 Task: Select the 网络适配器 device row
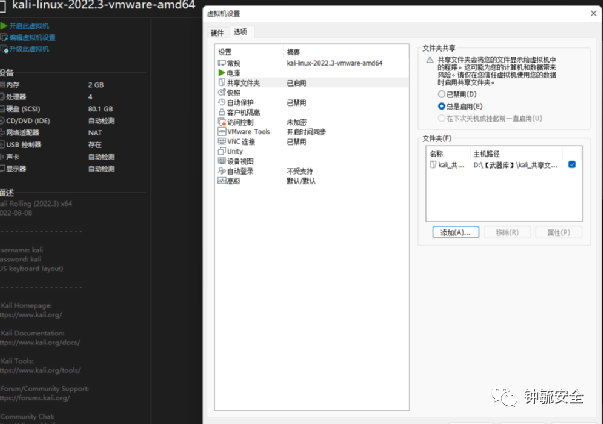(58, 133)
